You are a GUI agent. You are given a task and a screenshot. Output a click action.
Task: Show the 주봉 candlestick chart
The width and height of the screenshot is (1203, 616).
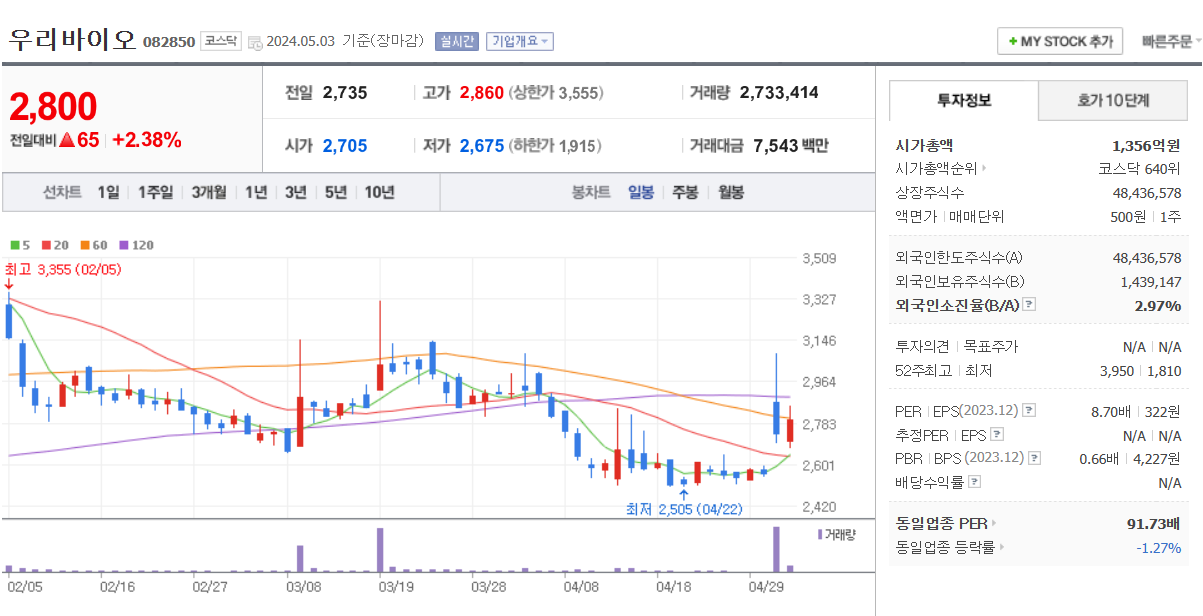685,193
